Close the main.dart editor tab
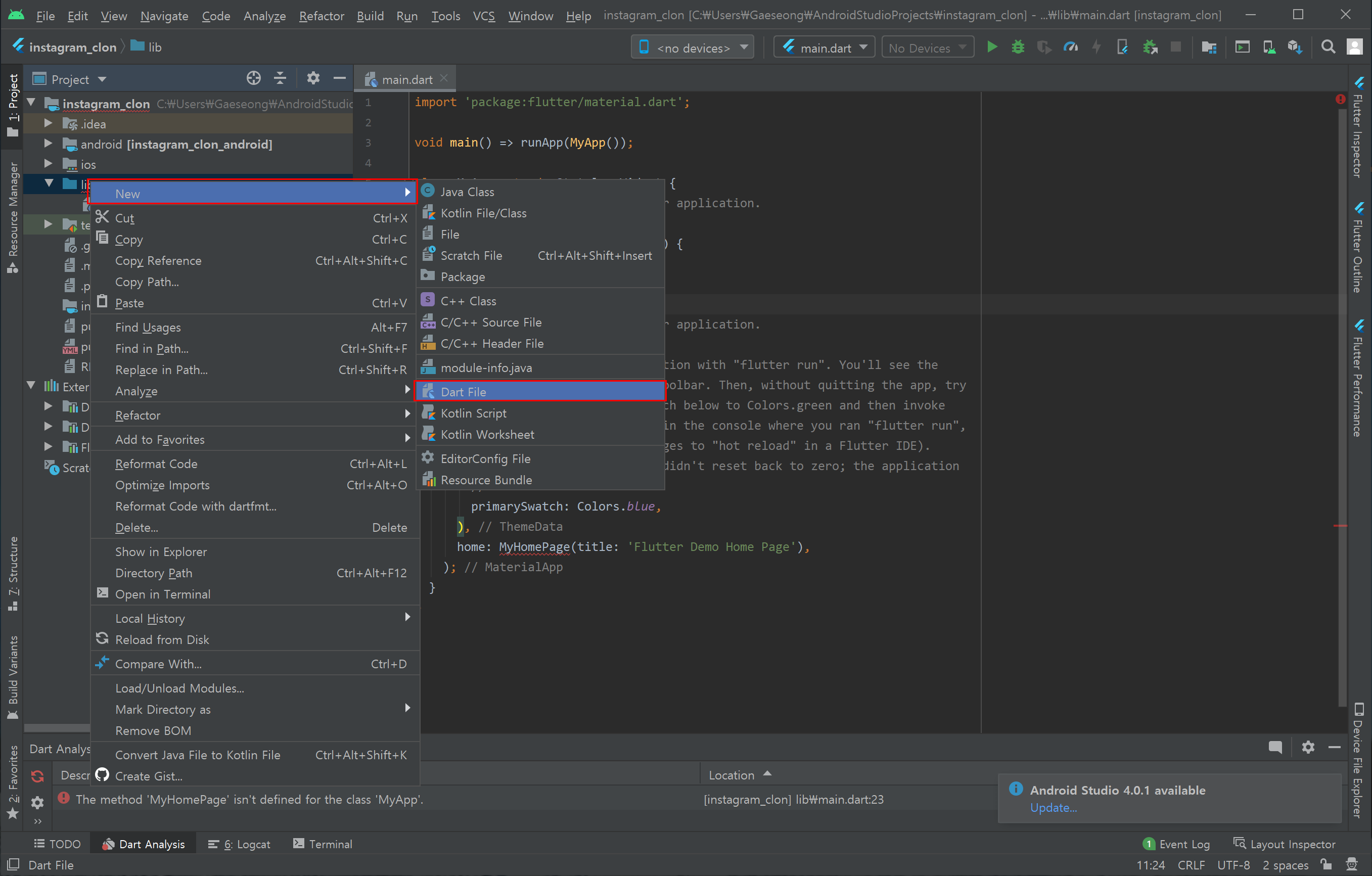Screen dimensions: 1372x876 [x=444, y=78]
